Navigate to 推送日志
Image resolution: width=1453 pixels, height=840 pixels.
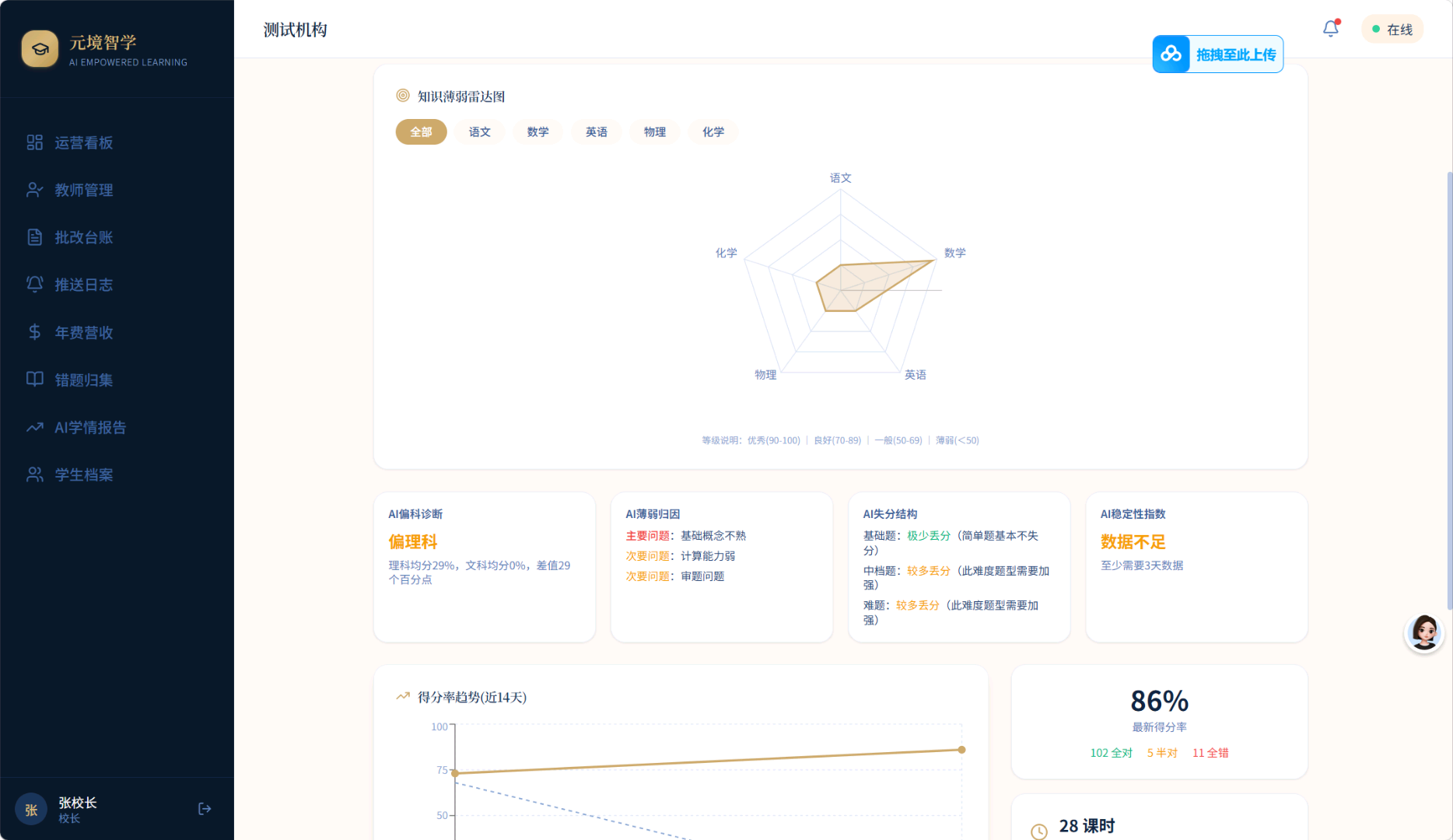(117, 285)
